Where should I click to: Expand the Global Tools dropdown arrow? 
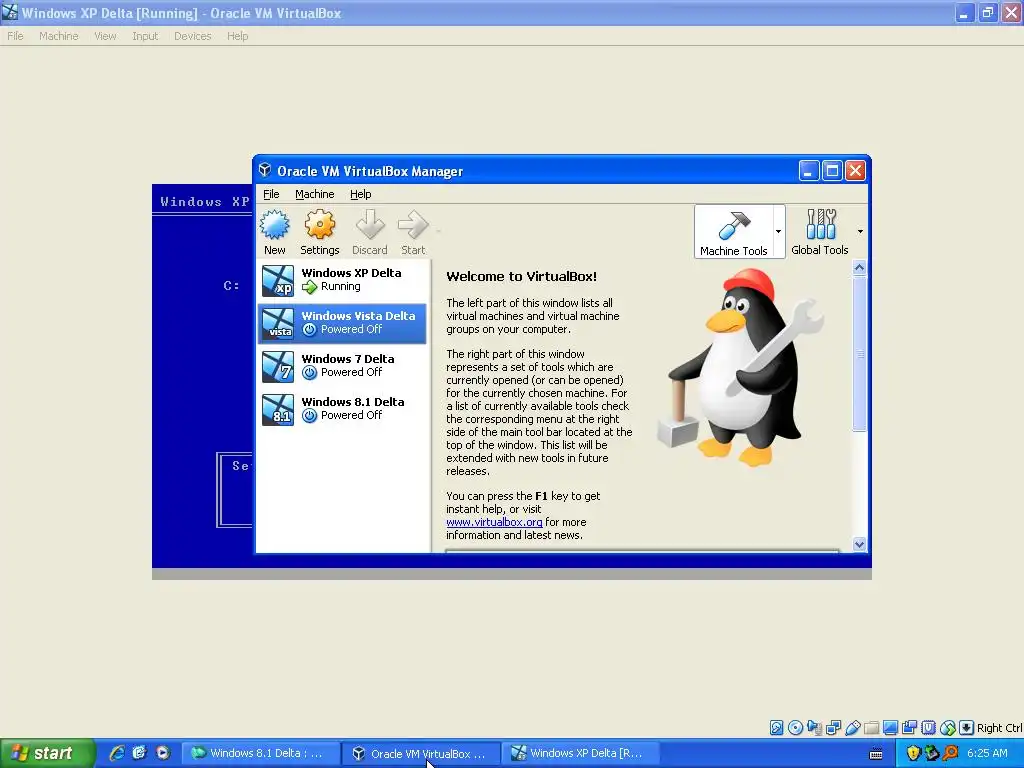coord(860,232)
